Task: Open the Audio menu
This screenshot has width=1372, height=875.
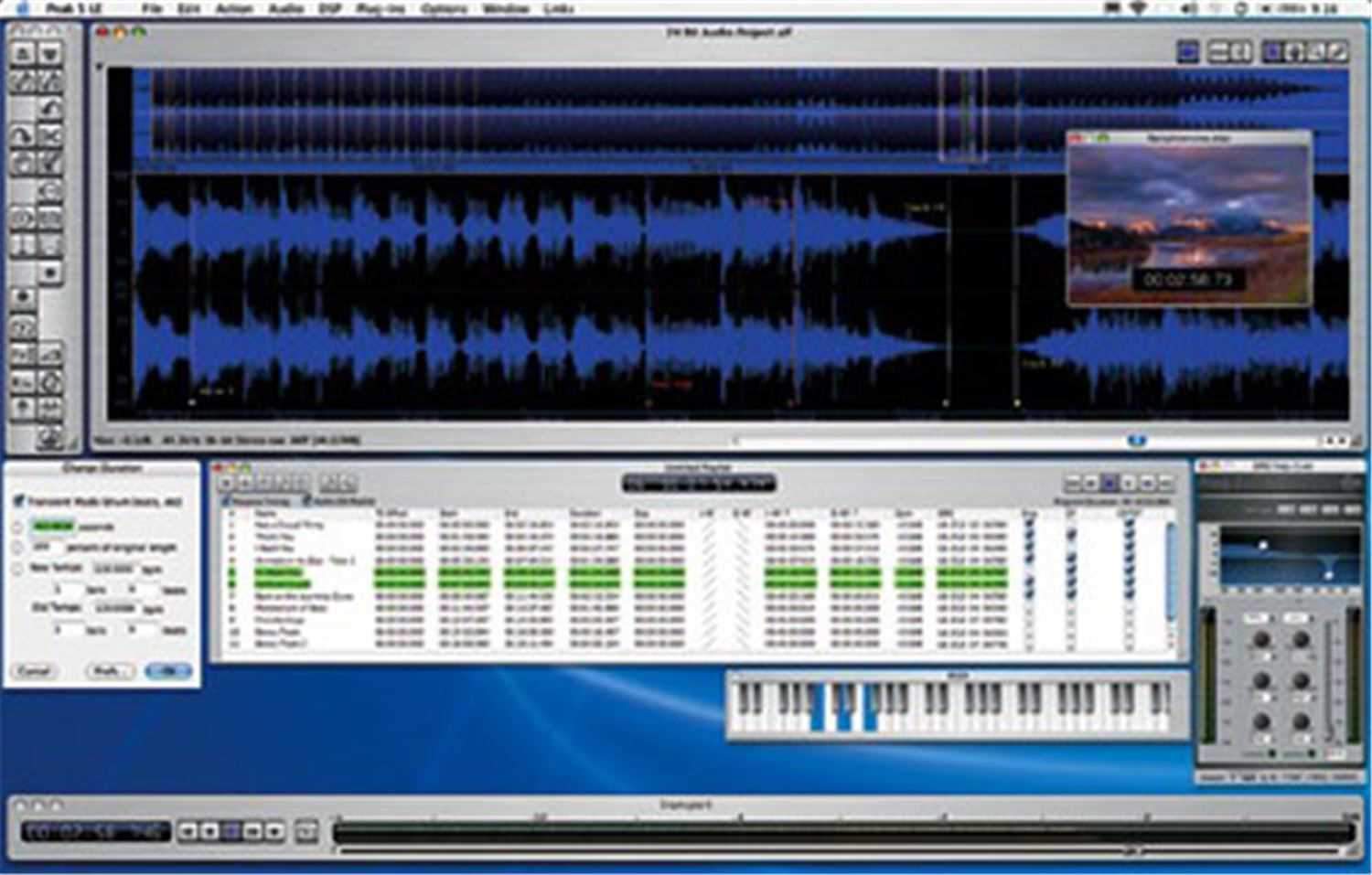Action: pyautogui.click(x=285, y=8)
